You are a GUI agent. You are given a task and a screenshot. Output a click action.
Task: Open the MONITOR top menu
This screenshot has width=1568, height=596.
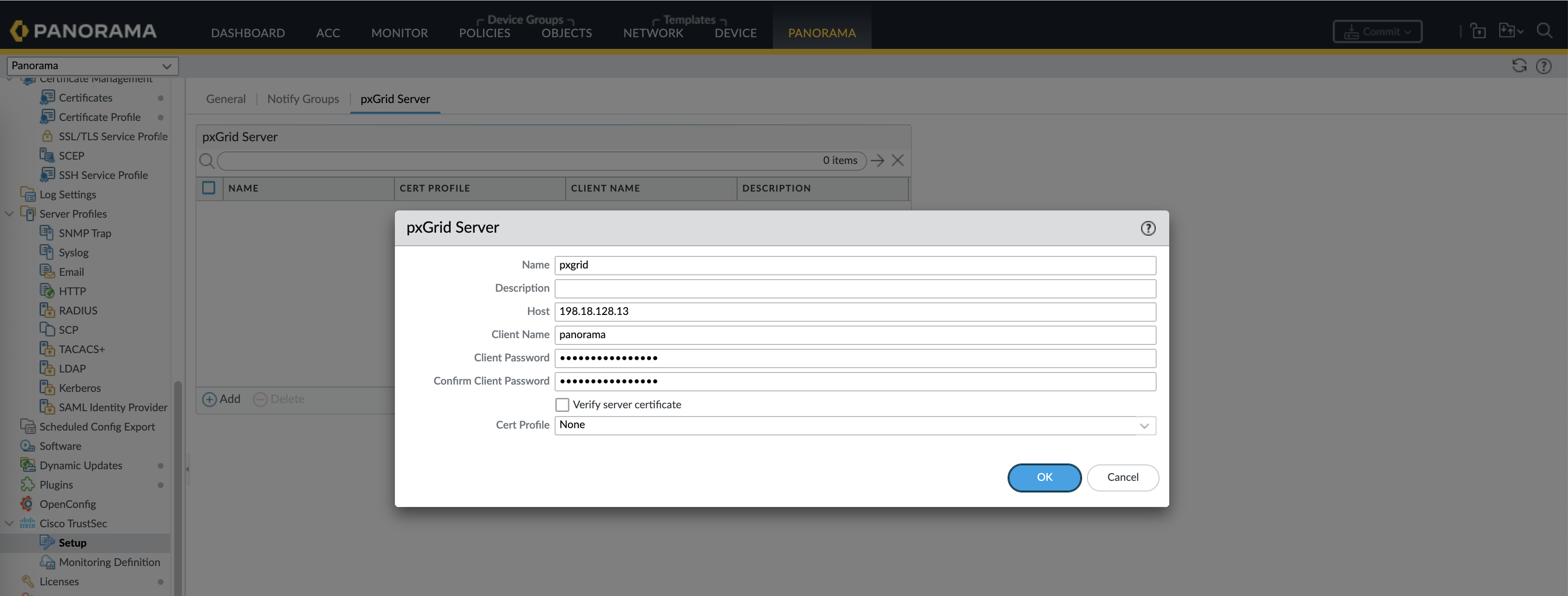pyautogui.click(x=399, y=33)
